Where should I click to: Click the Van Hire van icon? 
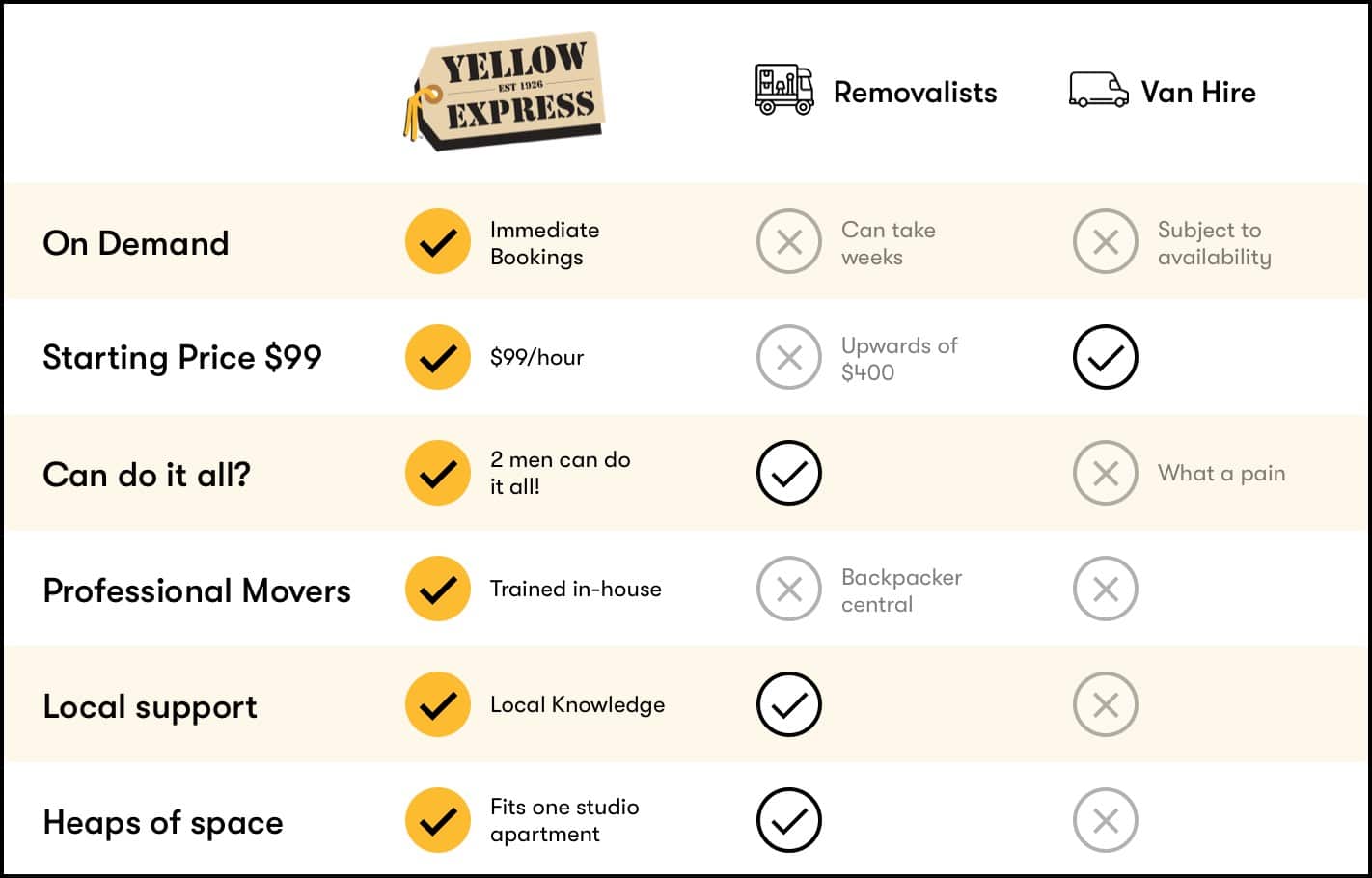click(x=1098, y=91)
